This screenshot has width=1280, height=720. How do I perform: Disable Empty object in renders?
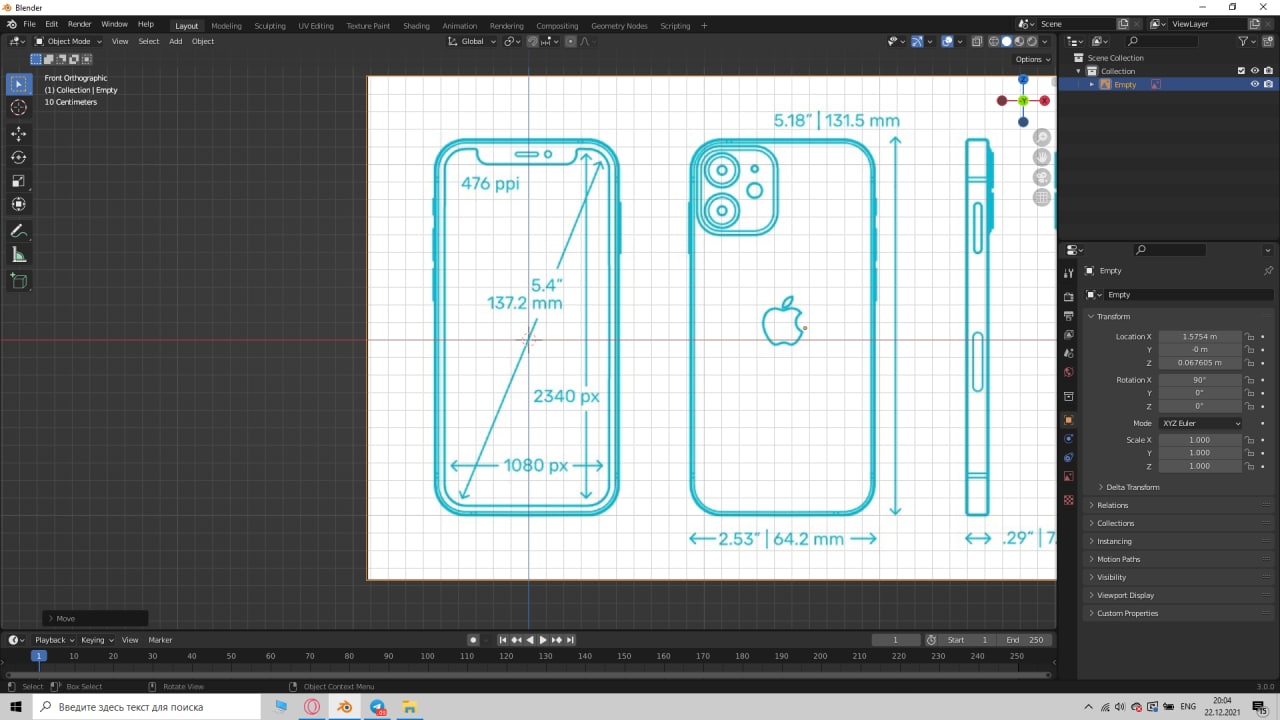[x=1267, y=84]
